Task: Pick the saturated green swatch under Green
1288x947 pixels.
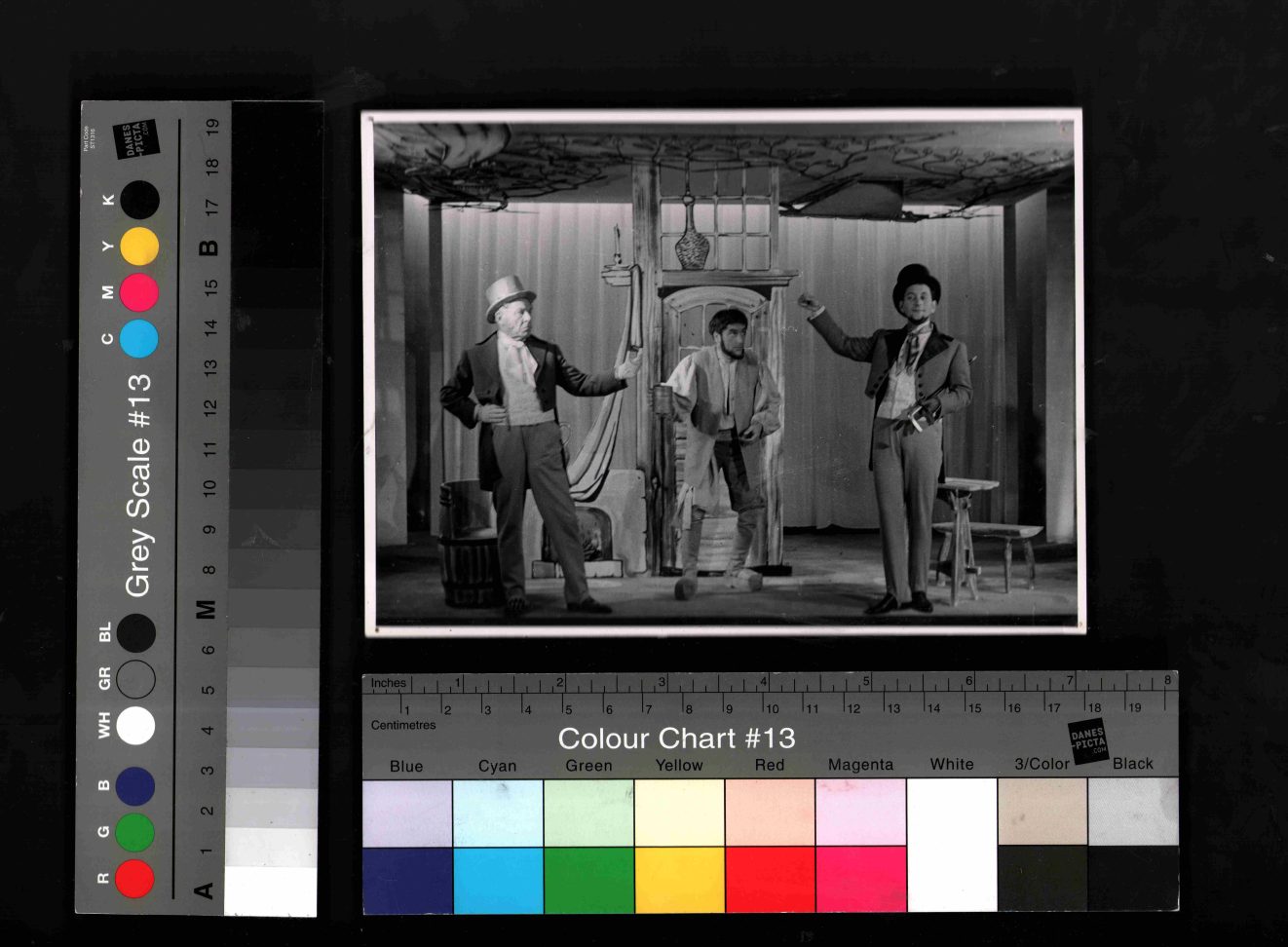Action: 588,880
